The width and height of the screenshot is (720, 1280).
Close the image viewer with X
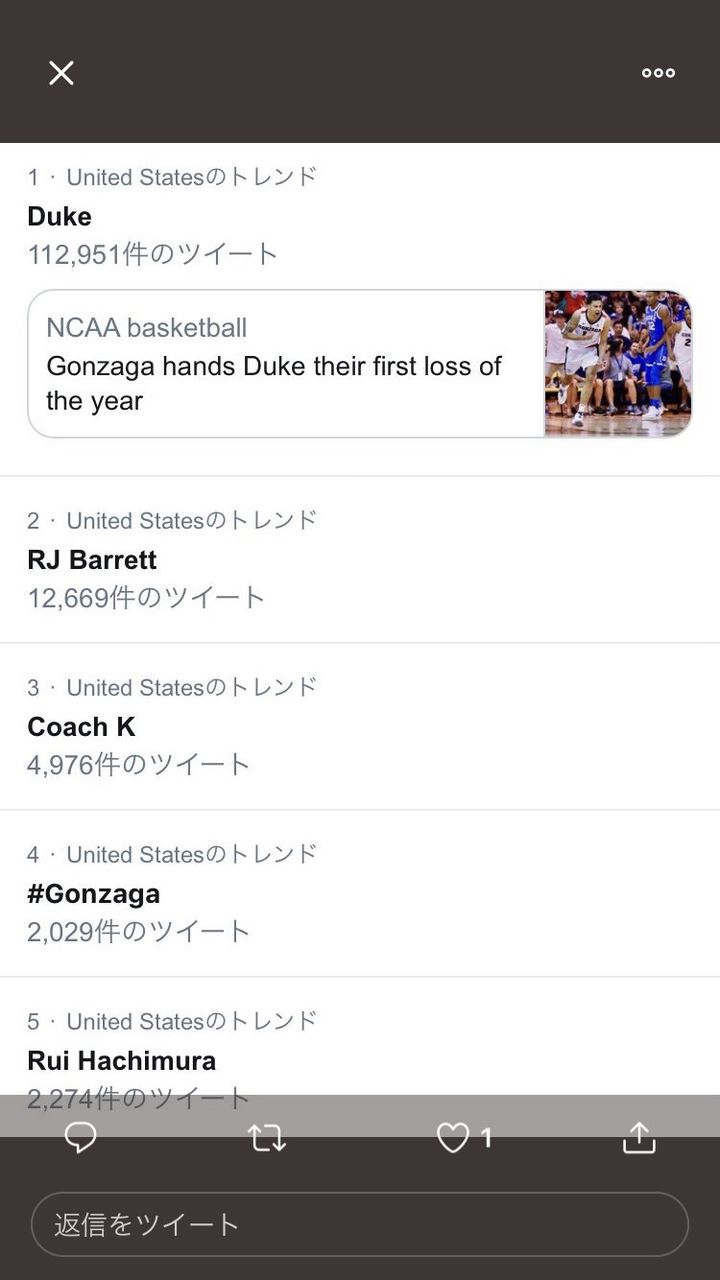pyautogui.click(x=61, y=73)
